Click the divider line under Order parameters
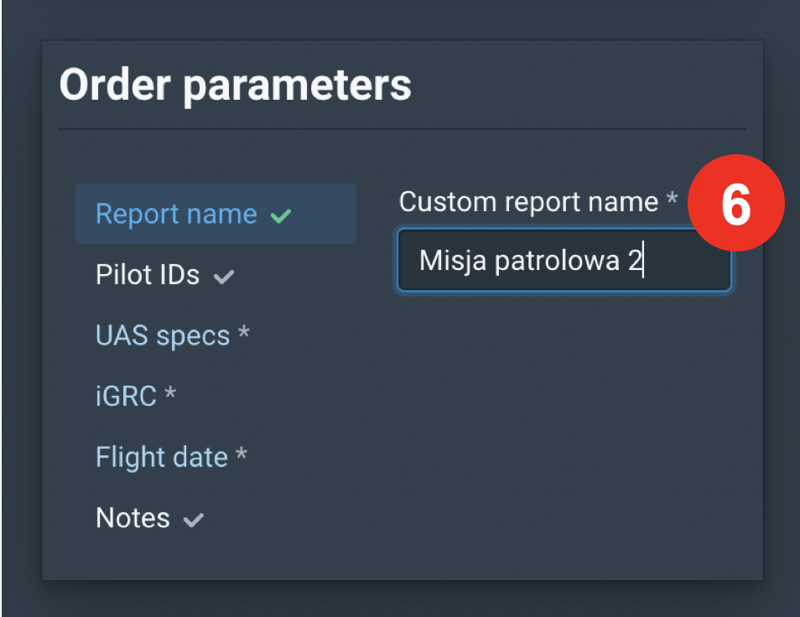The height and width of the screenshot is (617, 800). [x=402, y=130]
